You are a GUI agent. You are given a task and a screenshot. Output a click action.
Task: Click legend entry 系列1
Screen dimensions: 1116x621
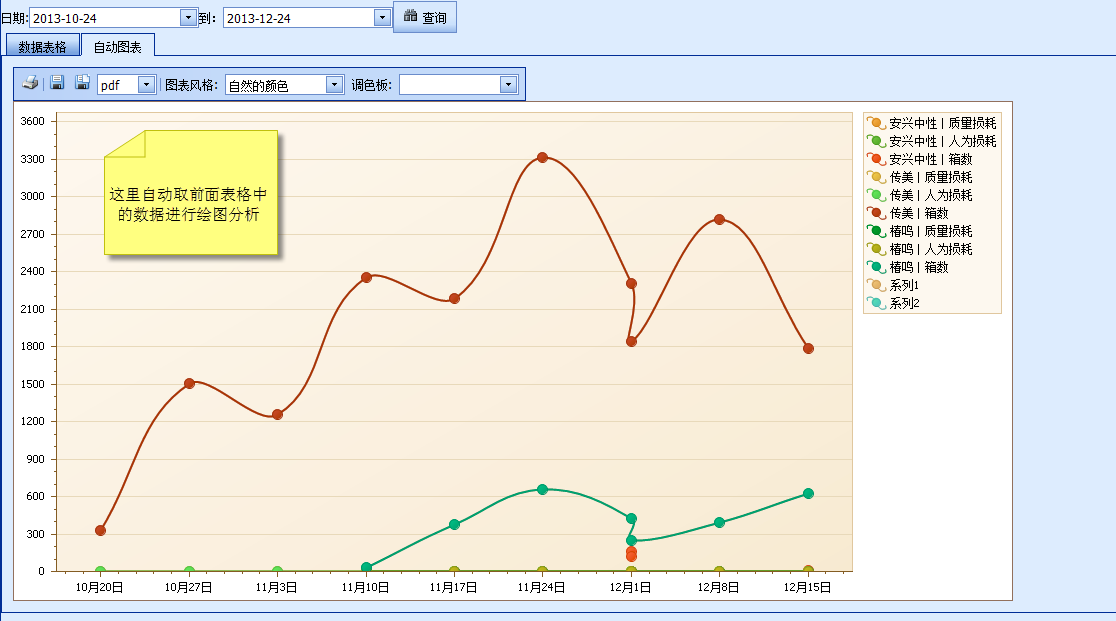pos(893,285)
